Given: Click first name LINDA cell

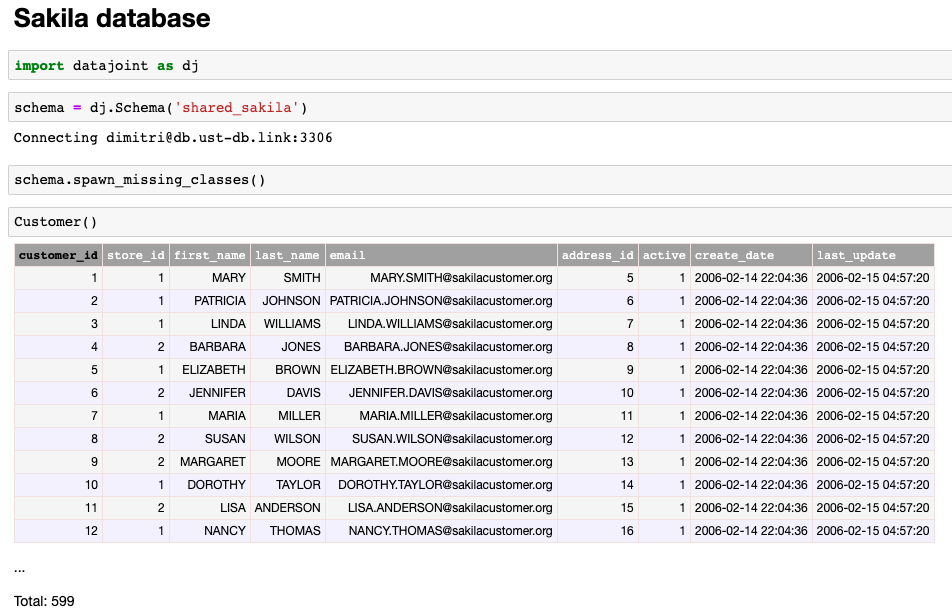Looking at the screenshot, I should tap(209, 324).
